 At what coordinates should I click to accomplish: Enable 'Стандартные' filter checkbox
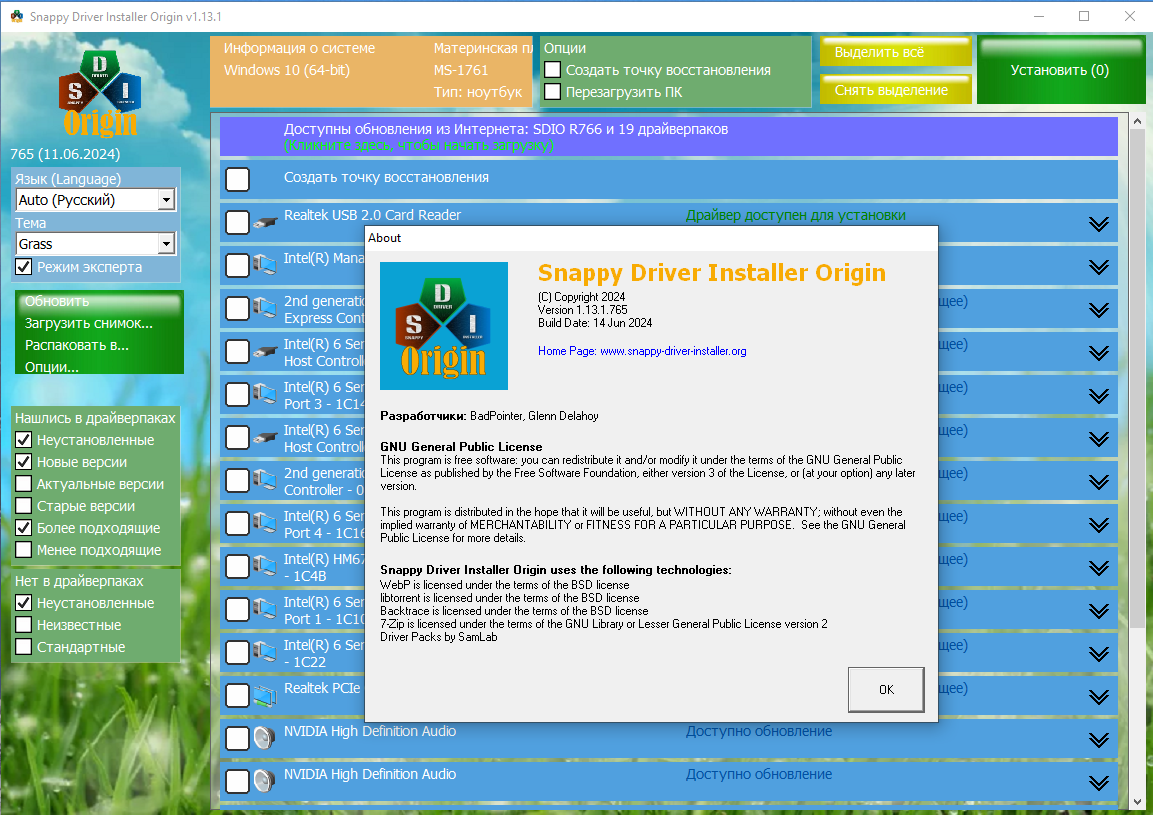[x=24, y=647]
